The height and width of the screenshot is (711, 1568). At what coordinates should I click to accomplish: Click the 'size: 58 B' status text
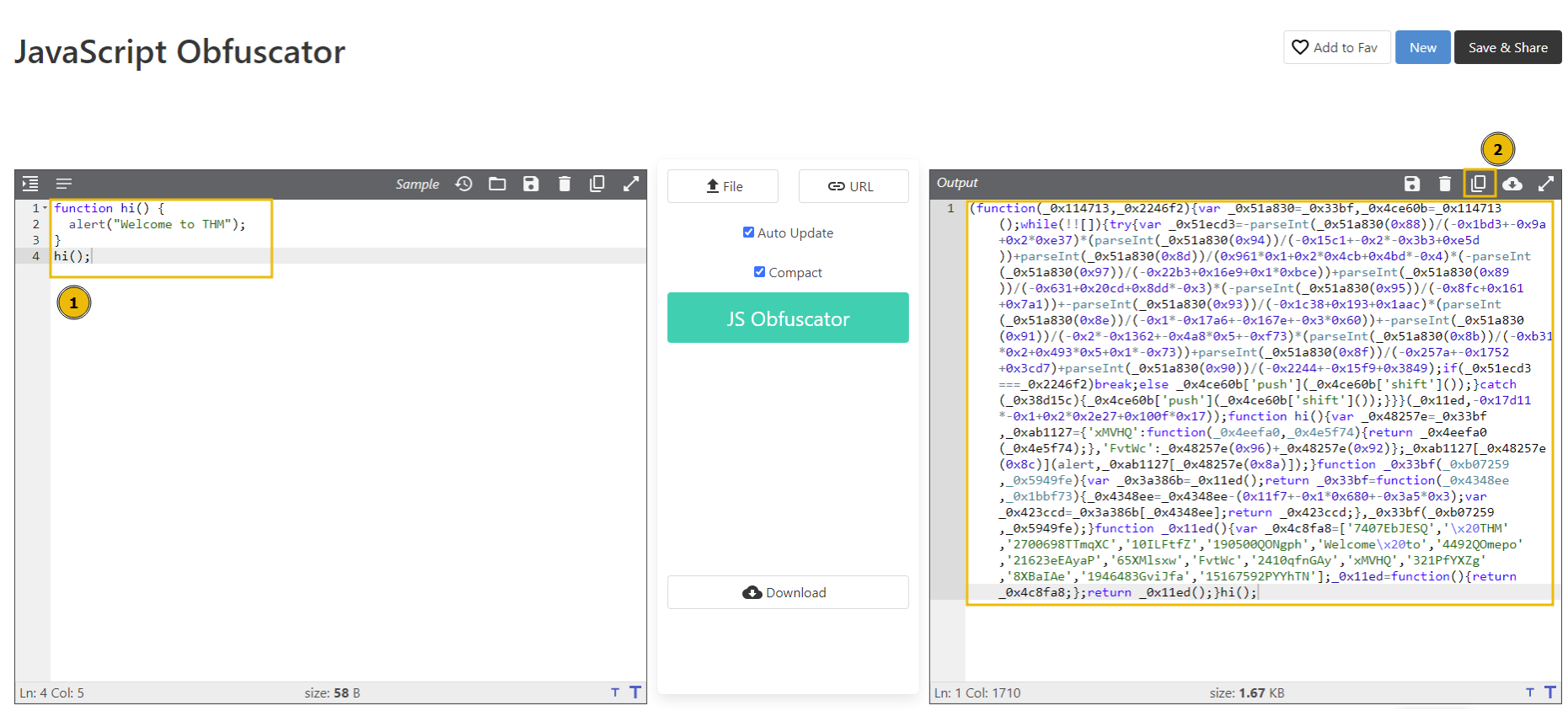(332, 692)
